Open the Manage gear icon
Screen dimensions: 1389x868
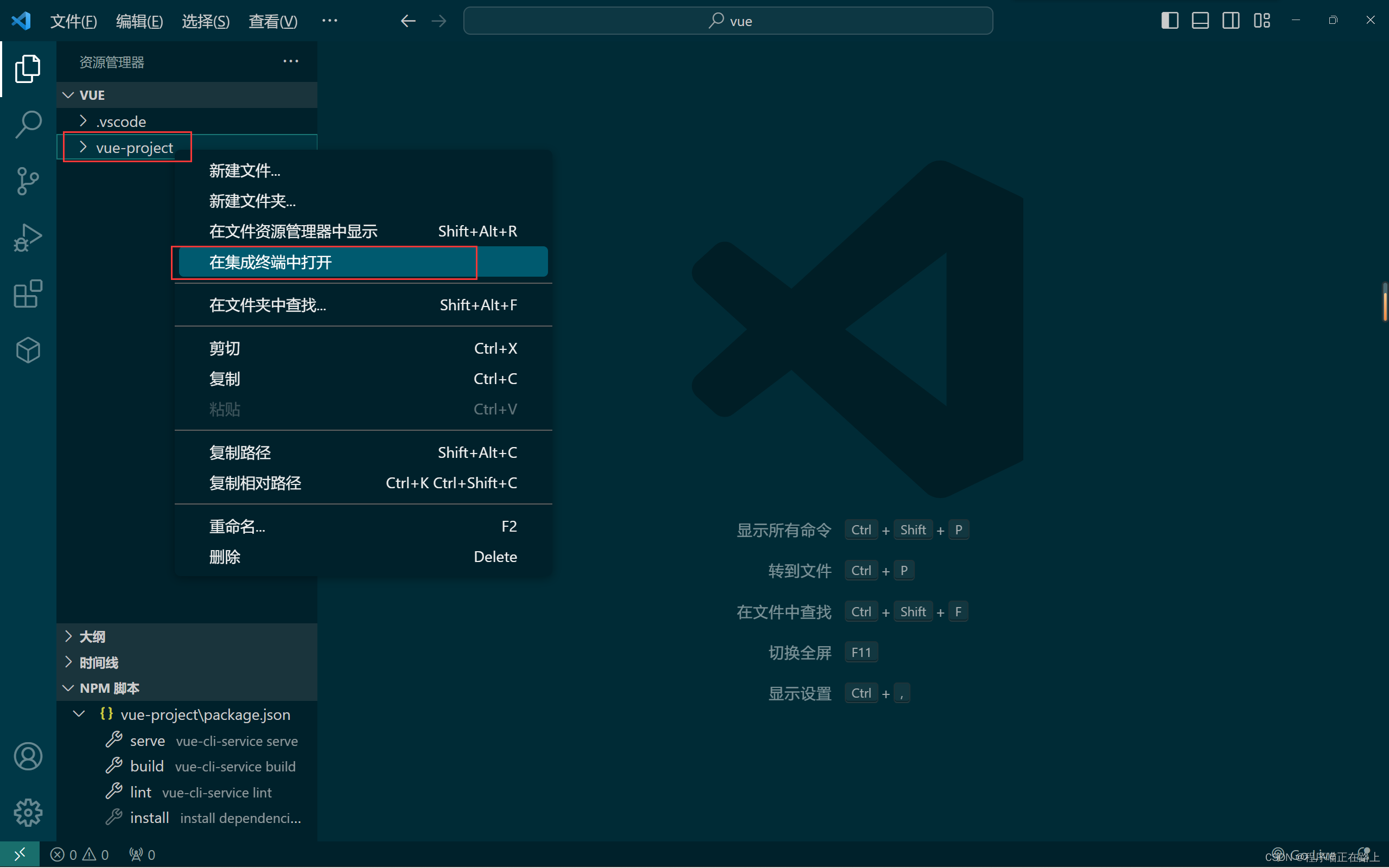[x=28, y=812]
